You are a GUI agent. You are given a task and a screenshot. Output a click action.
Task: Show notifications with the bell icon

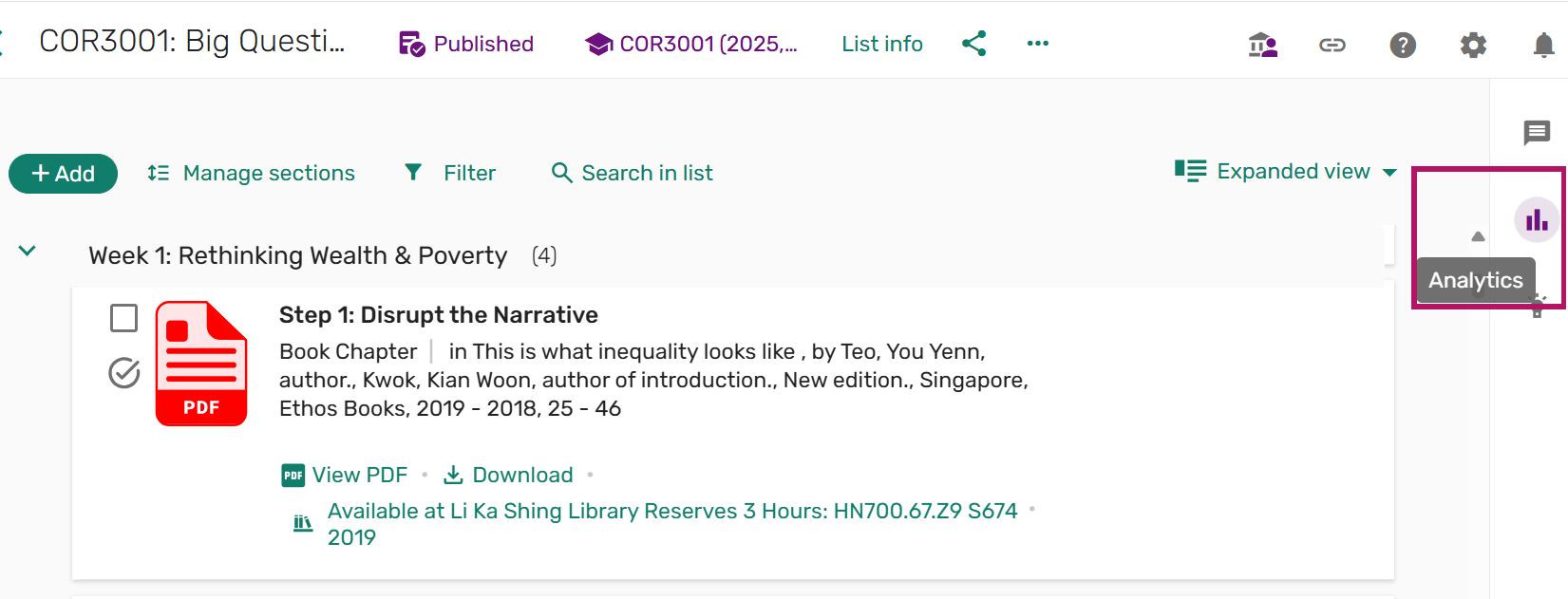pyautogui.click(x=1543, y=45)
